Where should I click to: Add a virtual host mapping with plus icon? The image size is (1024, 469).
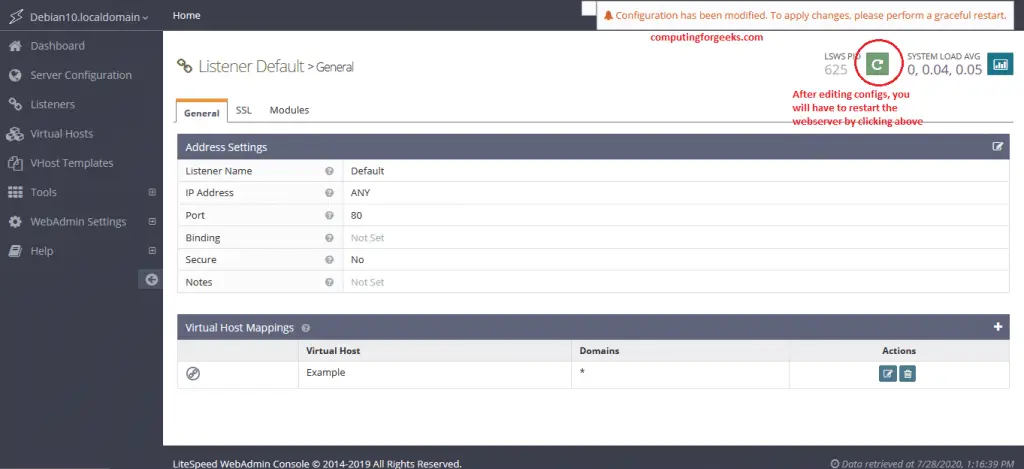[x=998, y=327]
